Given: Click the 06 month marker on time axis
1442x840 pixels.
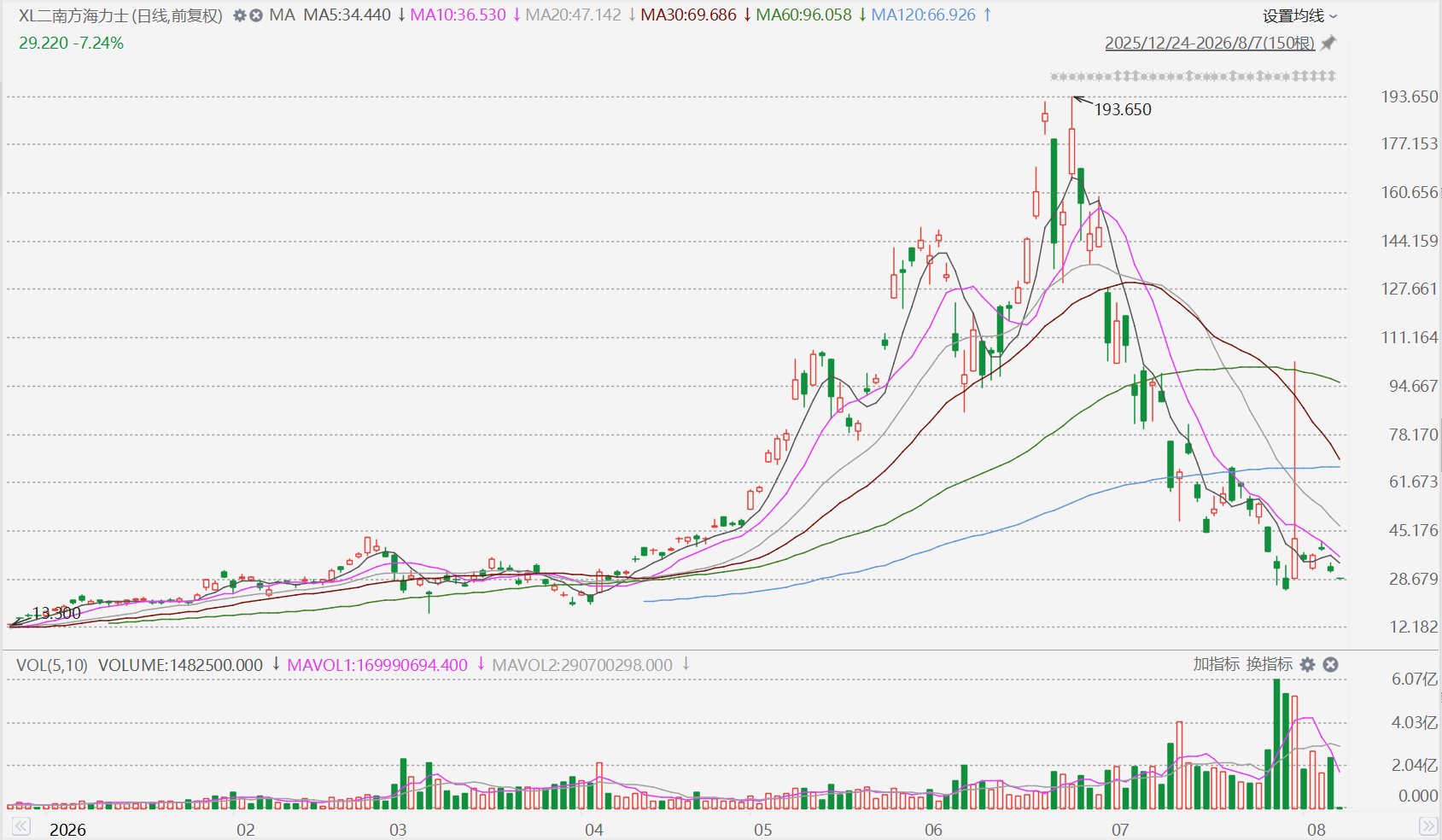Looking at the screenshot, I should [933, 830].
